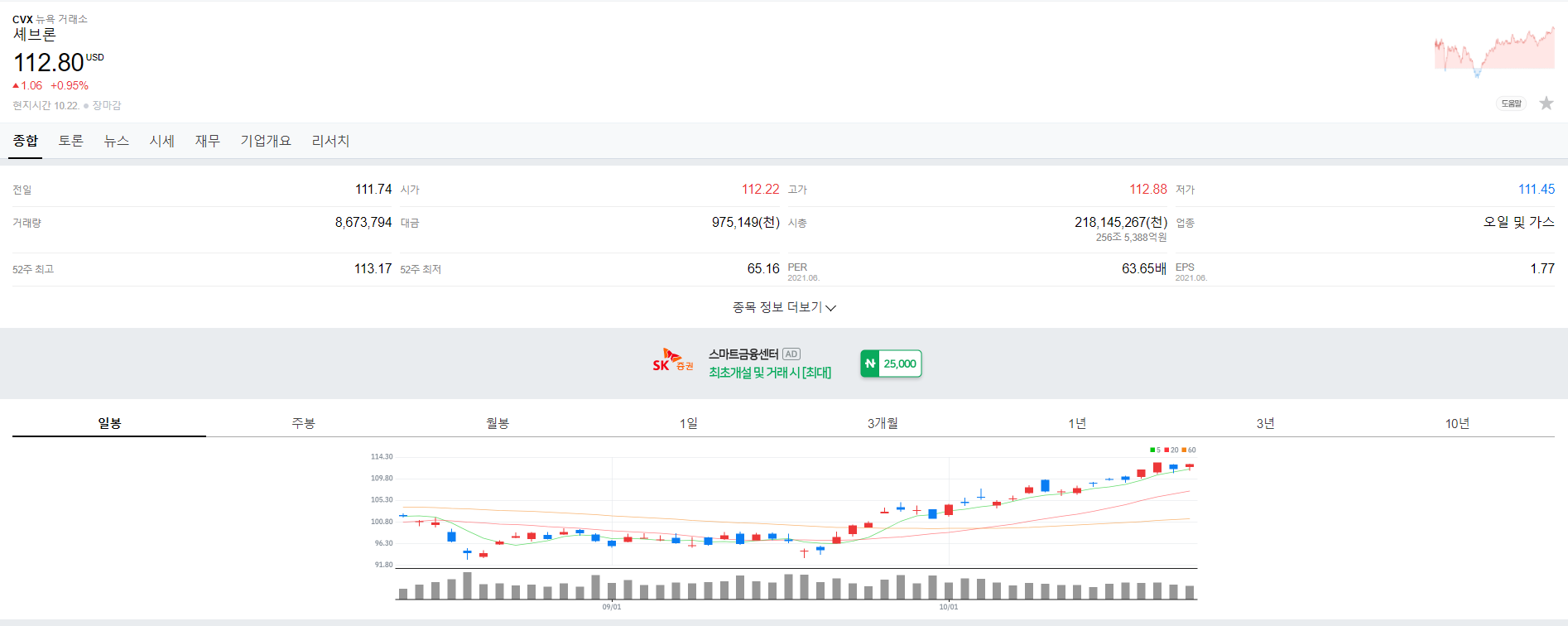This screenshot has height=626, width=1568.
Task: Click the 전일 value 111.74
Action: click(373, 190)
